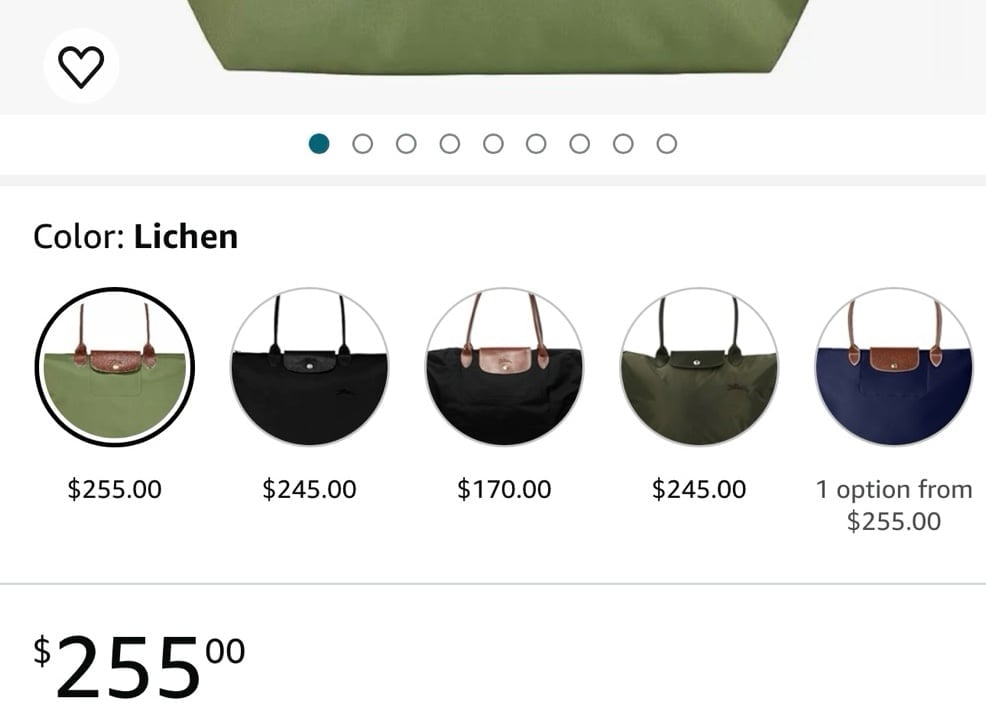Tap the $255.00 label under Lichen swatch

click(x=114, y=489)
